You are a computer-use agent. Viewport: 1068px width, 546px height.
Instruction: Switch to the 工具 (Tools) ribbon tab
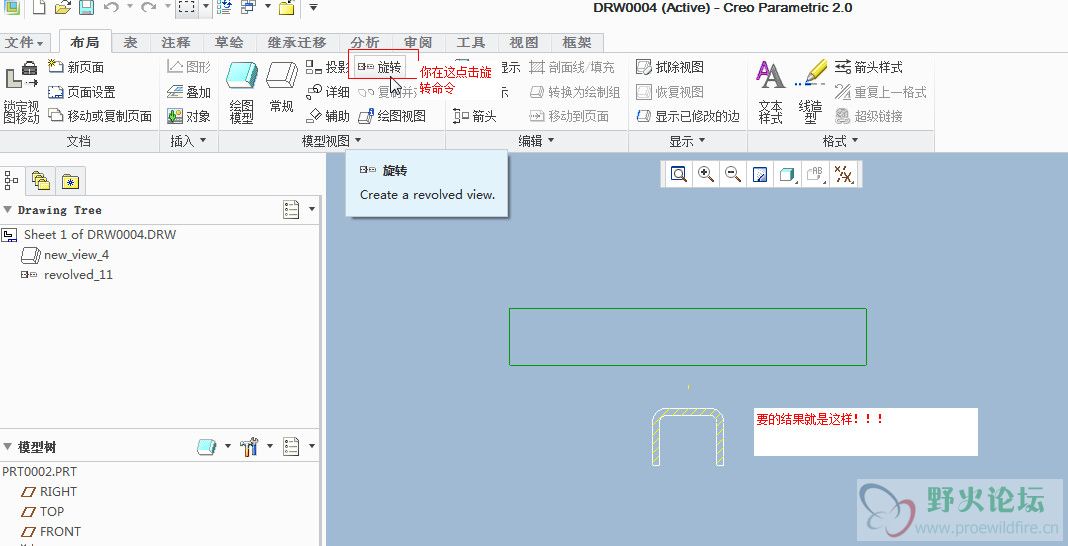pyautogui.click(x=471, y=42)
